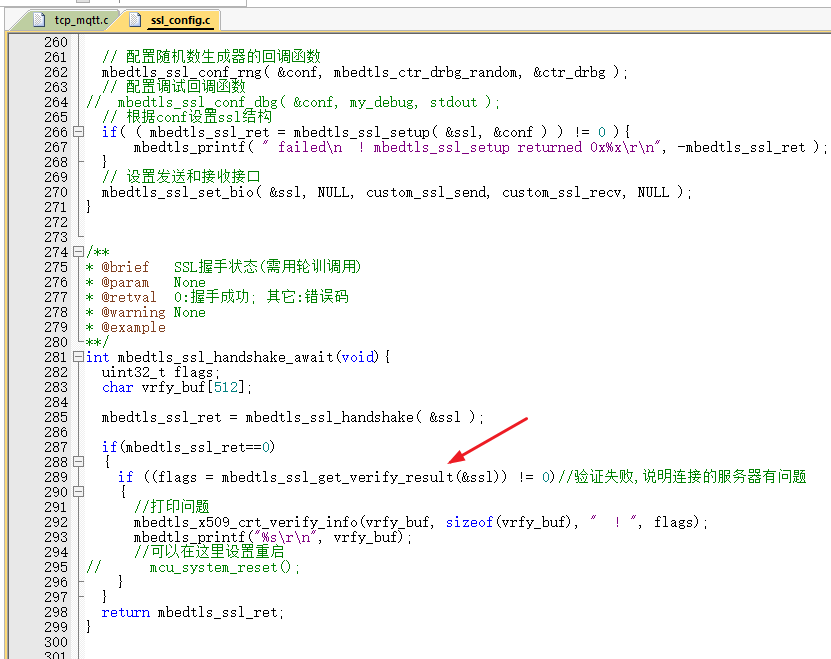Viewport: 831px width, 659px height.
Task: Click the mbedtls_x509_crt_verify_info call
Action: pos(246,522)
